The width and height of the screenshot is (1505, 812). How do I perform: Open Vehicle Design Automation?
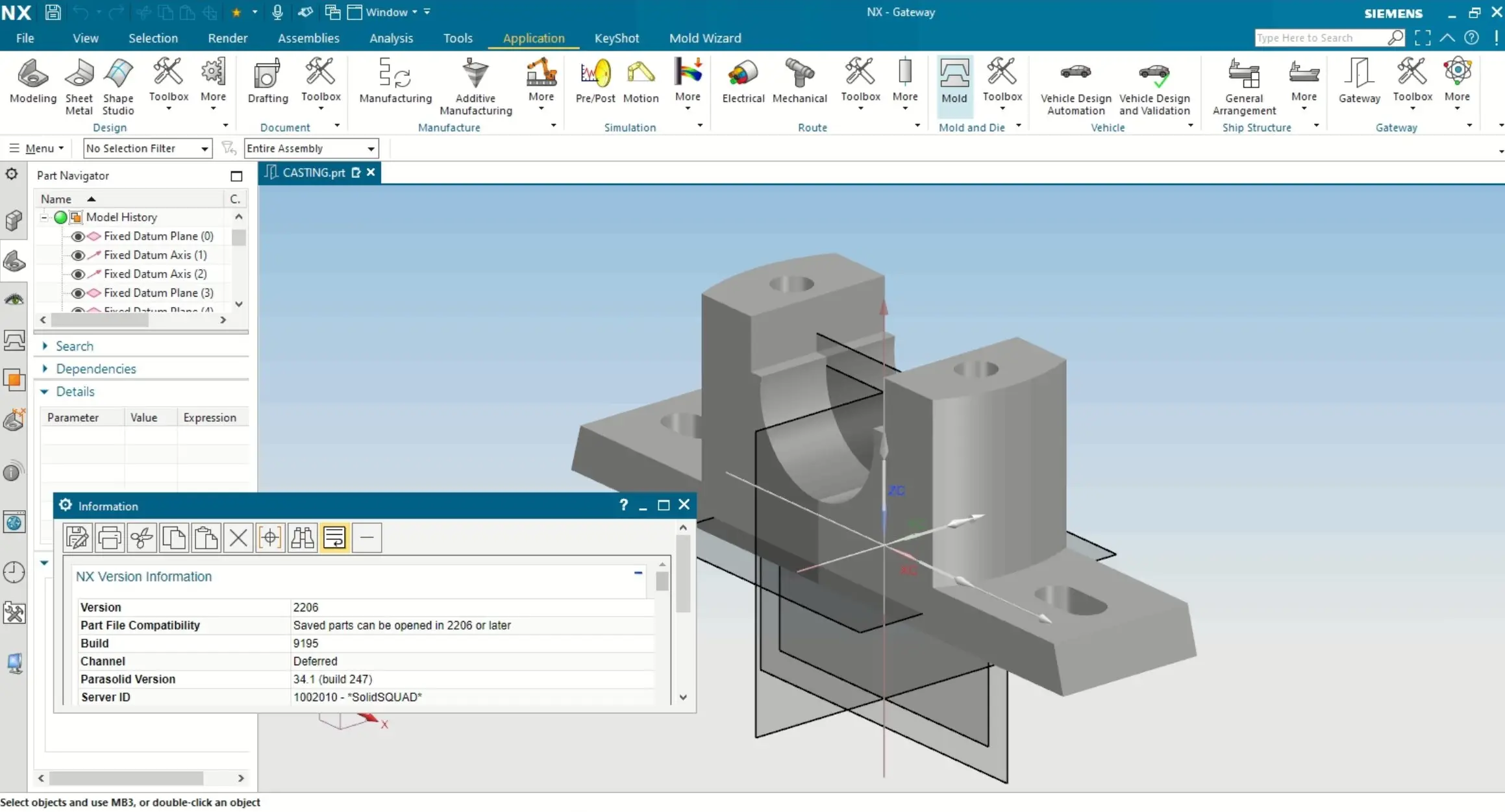1075,87
